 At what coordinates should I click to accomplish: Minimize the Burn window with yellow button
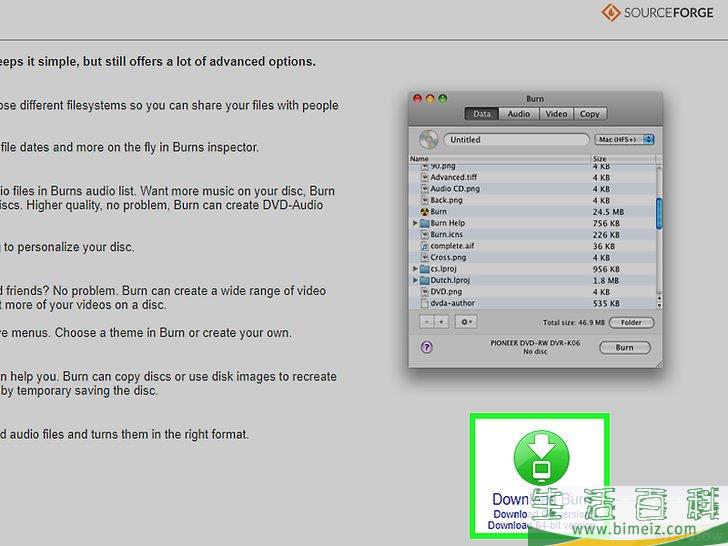(x=430, y=98)
